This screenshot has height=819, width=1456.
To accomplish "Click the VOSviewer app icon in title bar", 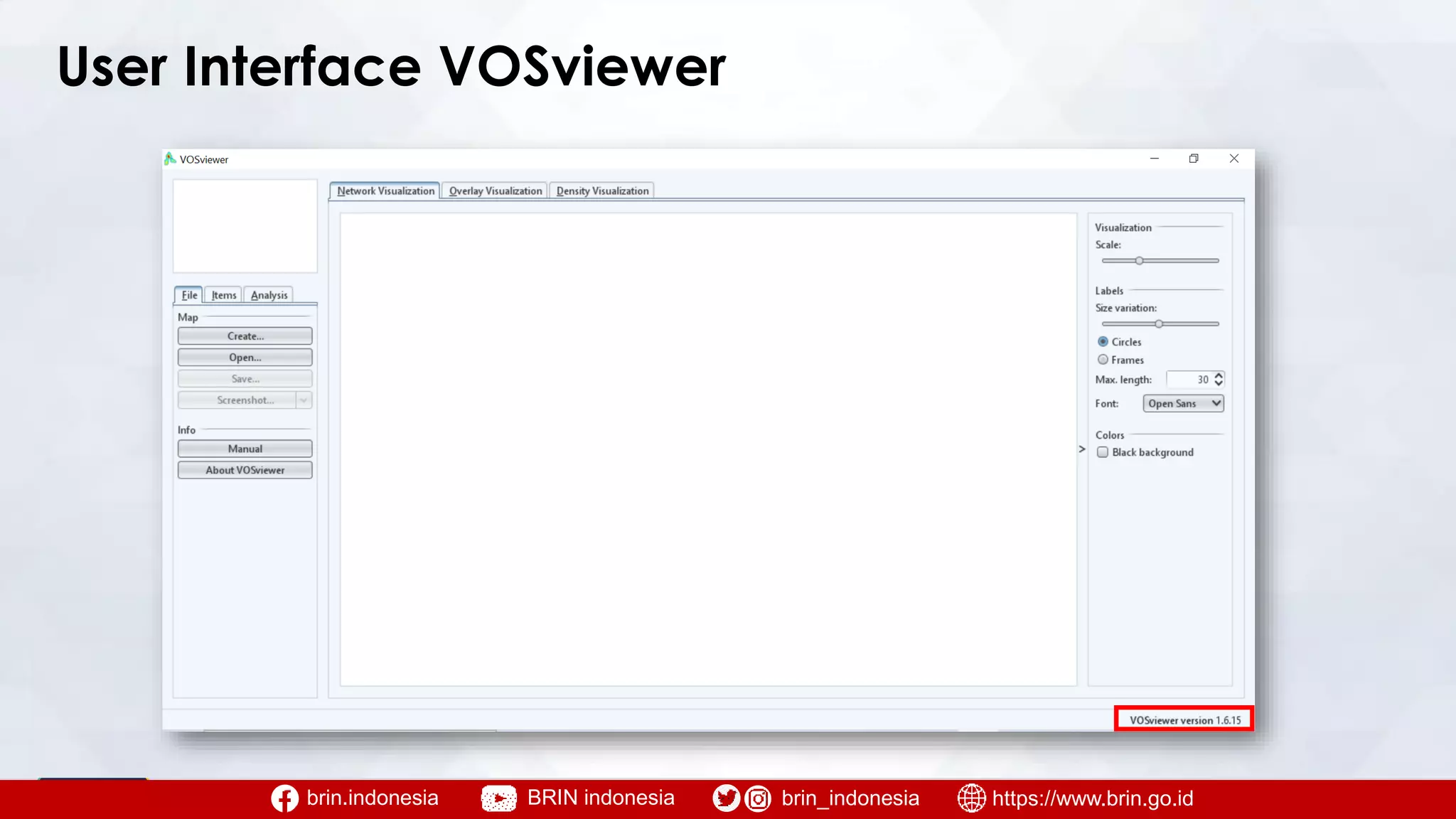I will 170,159.
